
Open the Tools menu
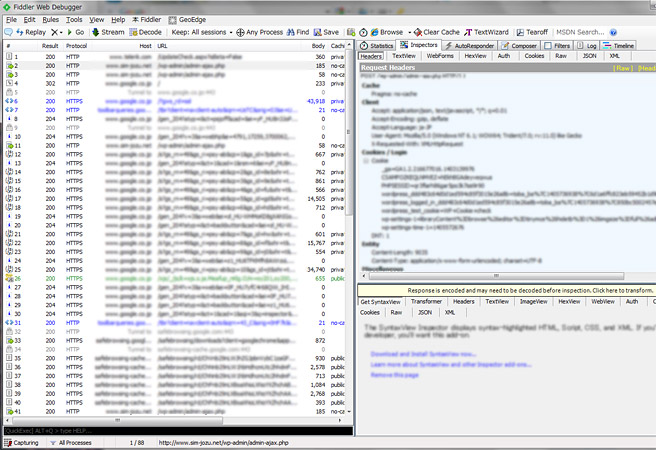(74, 20)
